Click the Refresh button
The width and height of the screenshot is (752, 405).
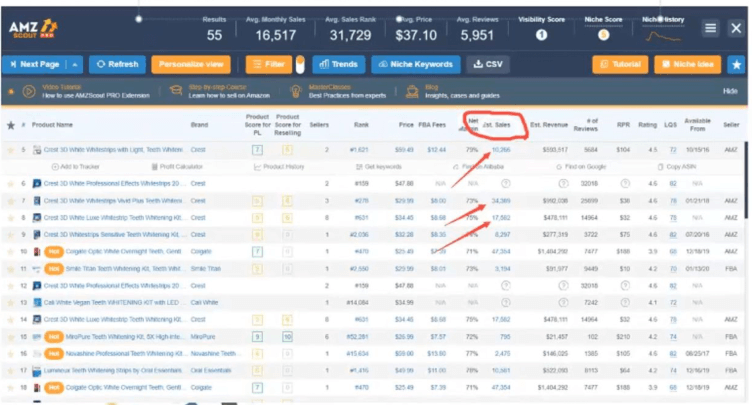coord(116,64)
